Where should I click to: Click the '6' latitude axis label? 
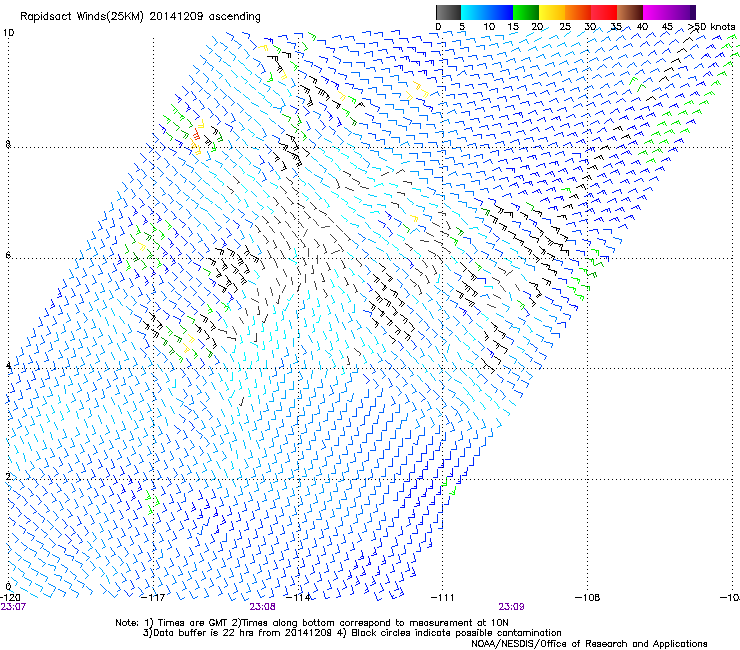(8, 255)
